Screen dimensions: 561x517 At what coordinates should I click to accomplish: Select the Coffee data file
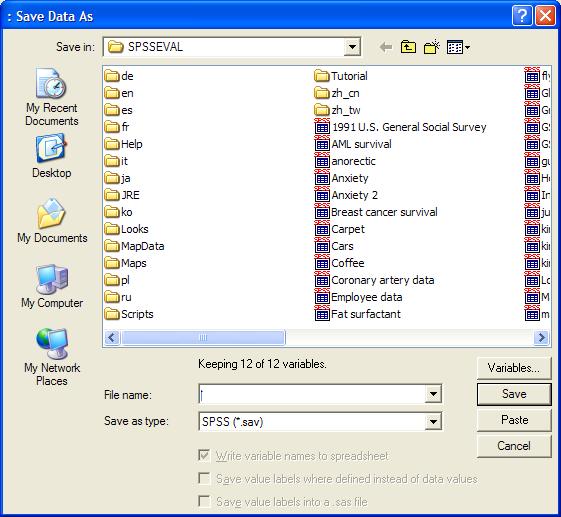click(x=340, y=263)
